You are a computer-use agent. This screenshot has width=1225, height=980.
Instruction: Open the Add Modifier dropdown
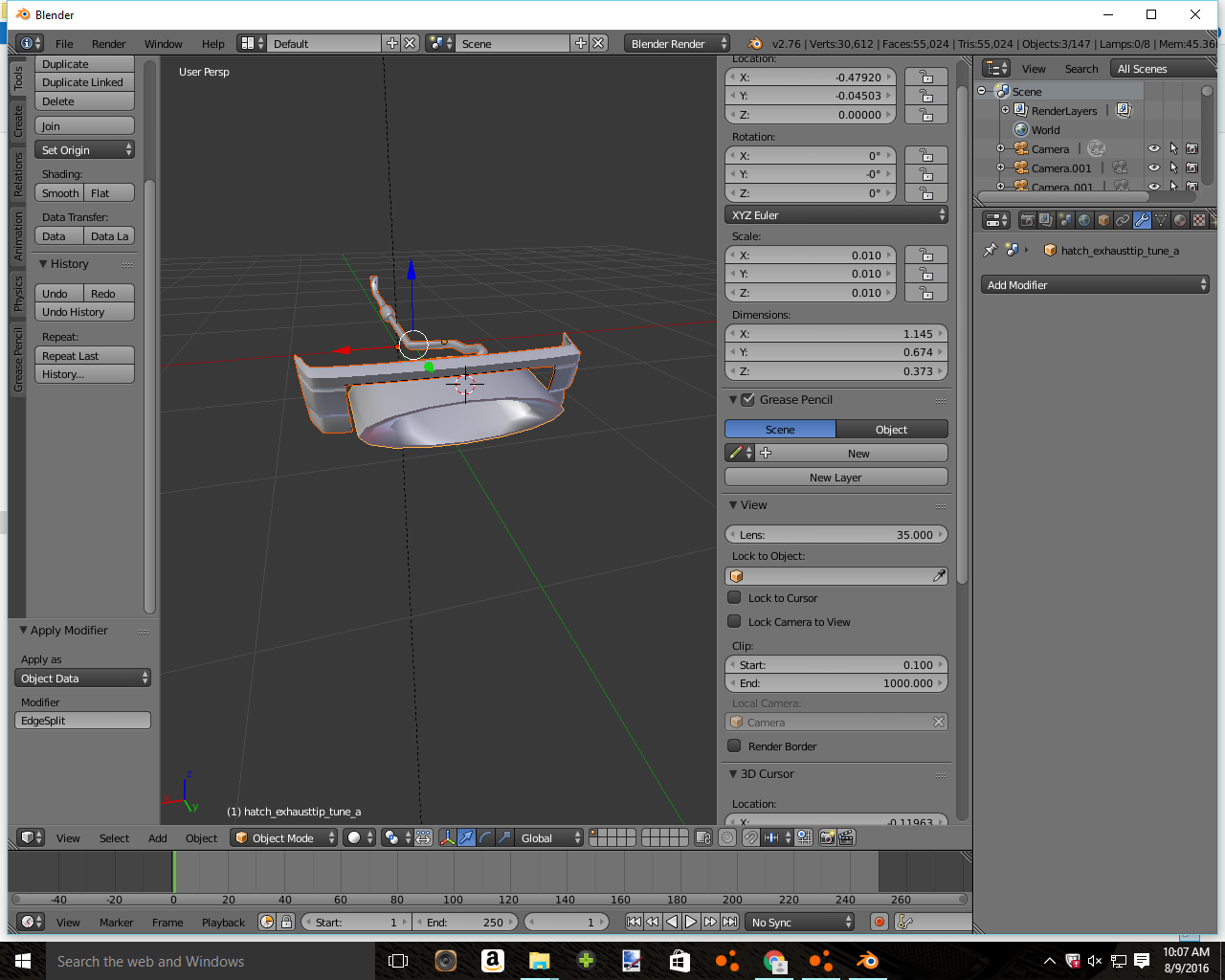[x=1096, y=285]
